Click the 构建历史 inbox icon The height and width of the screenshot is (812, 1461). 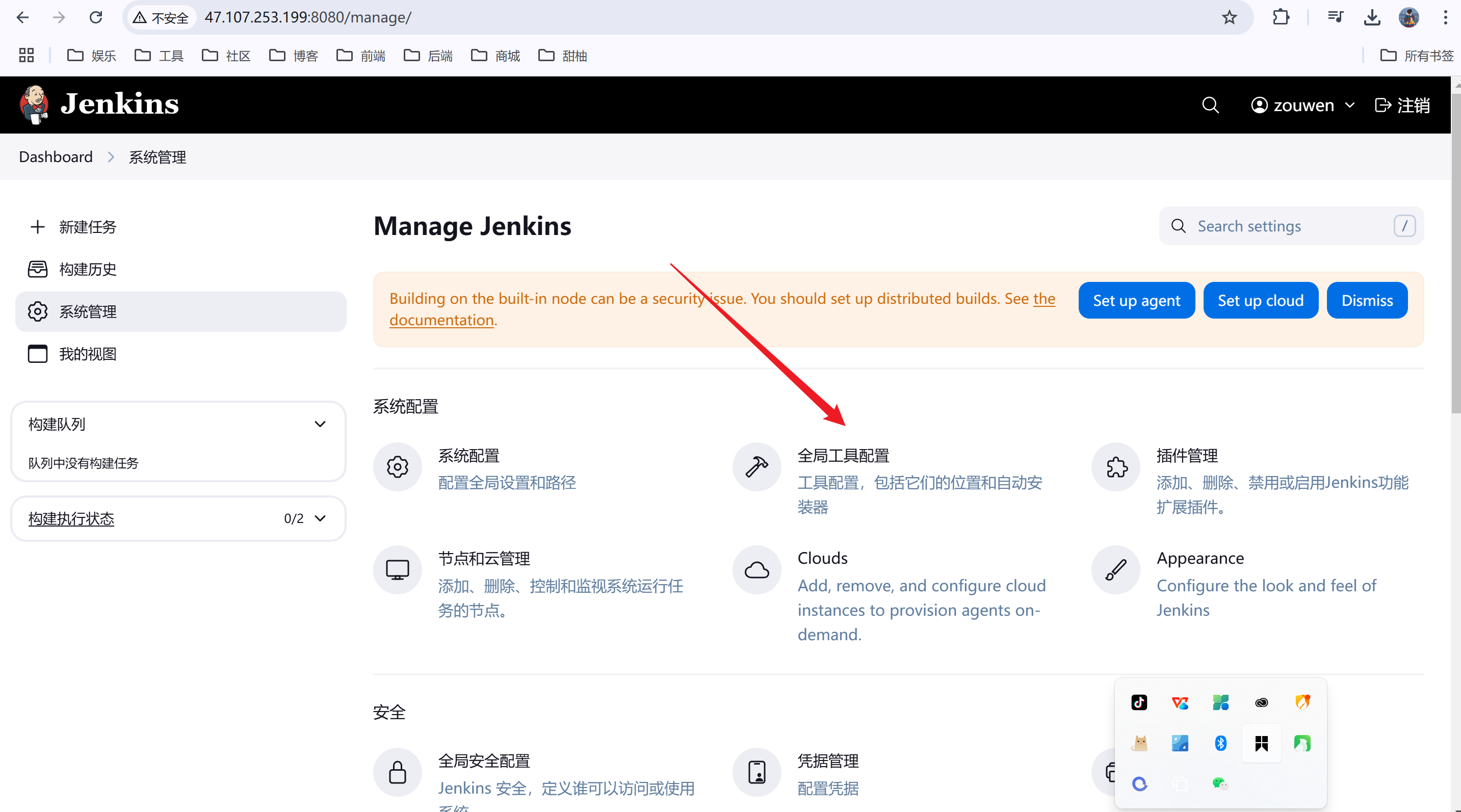pyautogui.click(x=37, y=269)
